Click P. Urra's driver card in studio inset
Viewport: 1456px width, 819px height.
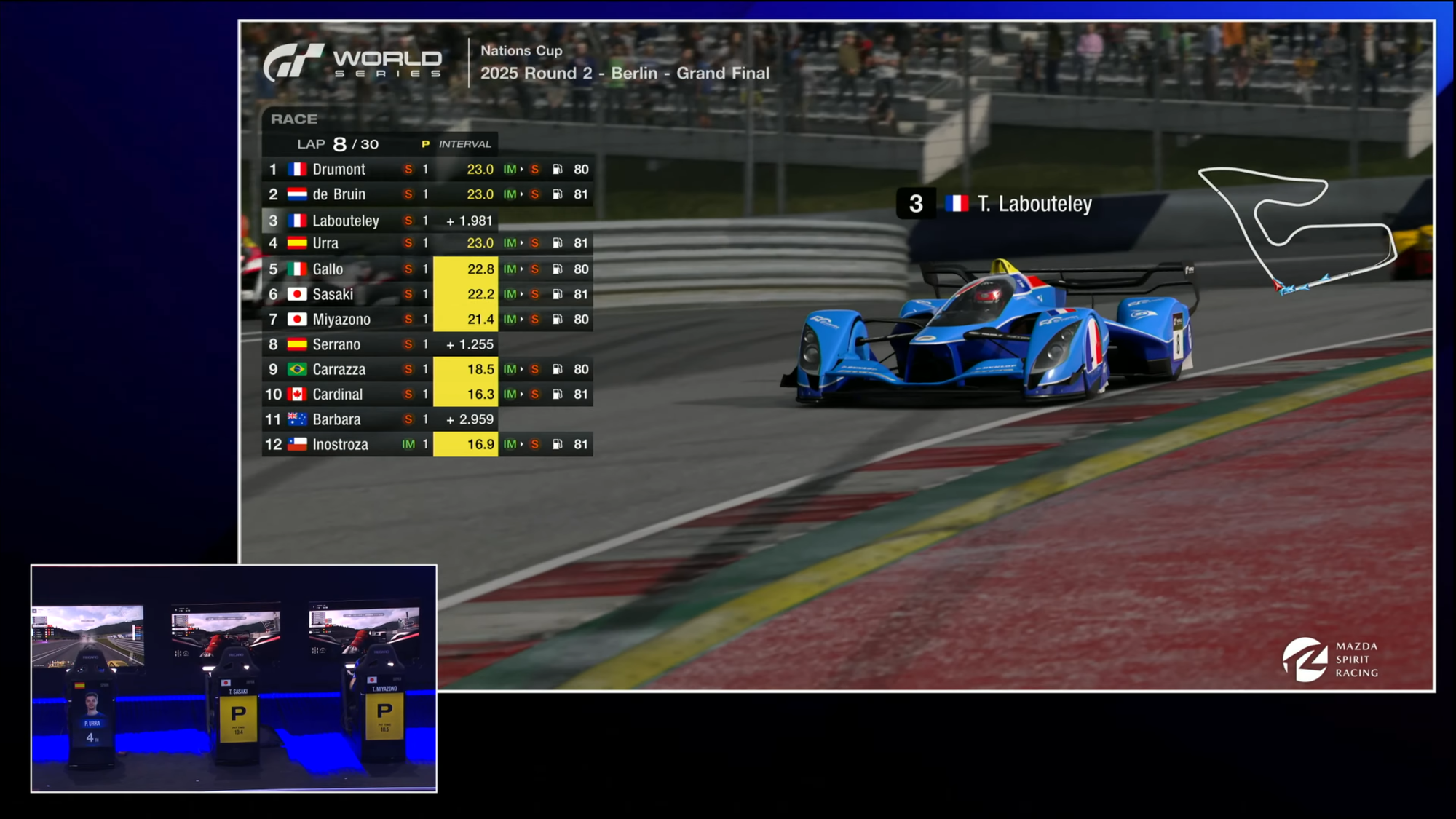click(x=91, y=713)
